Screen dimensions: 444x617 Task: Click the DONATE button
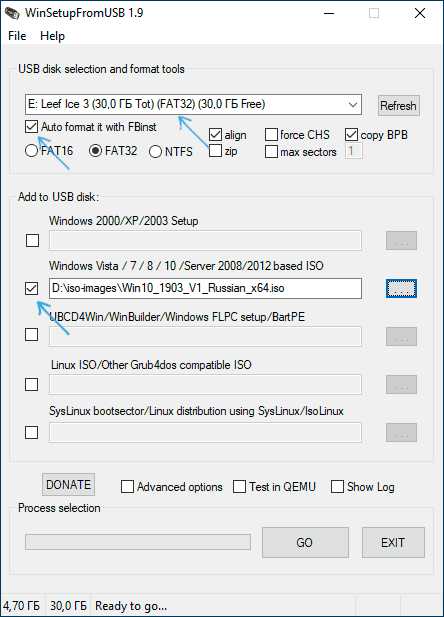(68, 484)
